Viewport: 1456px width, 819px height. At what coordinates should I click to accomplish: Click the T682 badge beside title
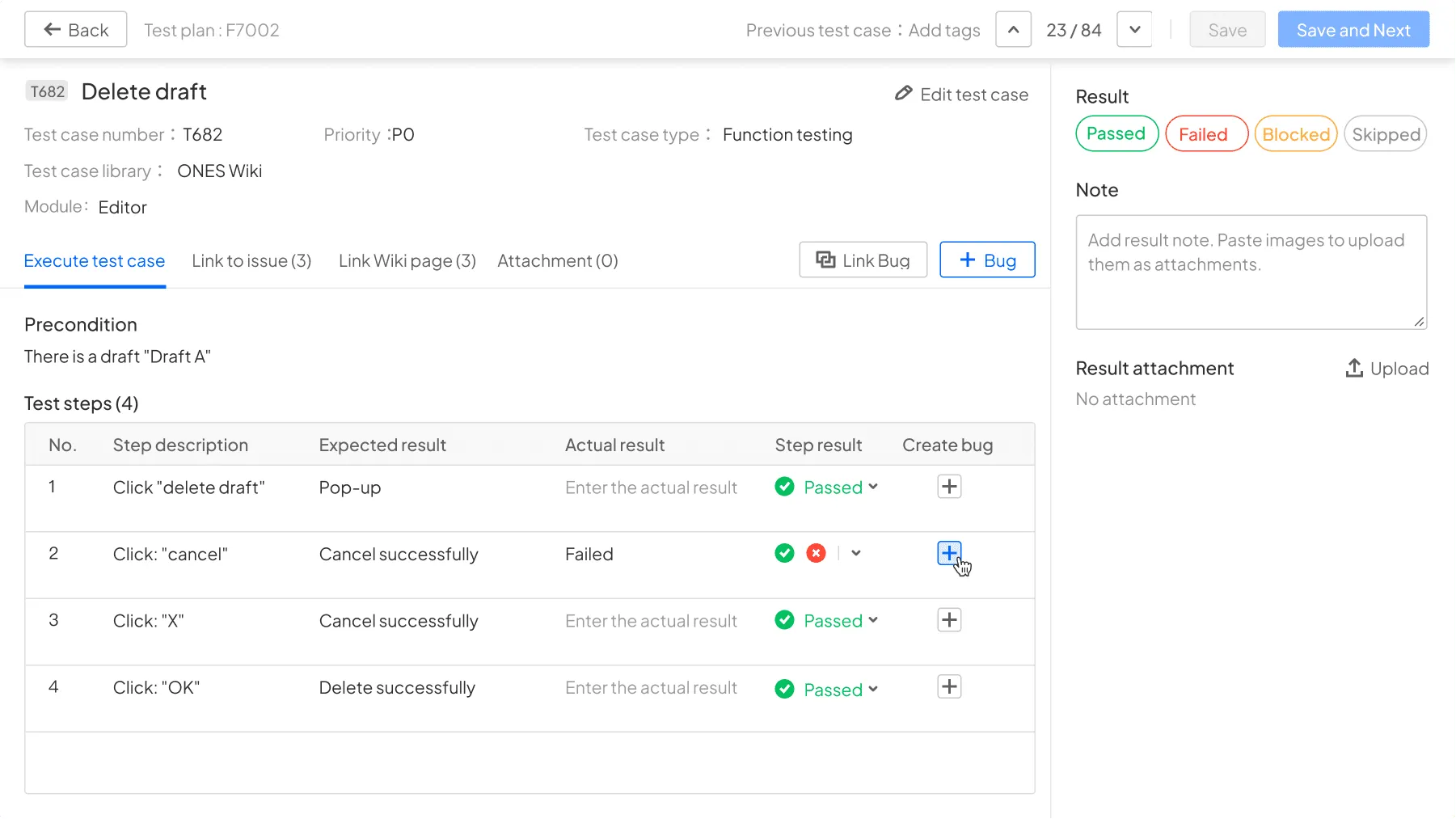coord(47,91)
